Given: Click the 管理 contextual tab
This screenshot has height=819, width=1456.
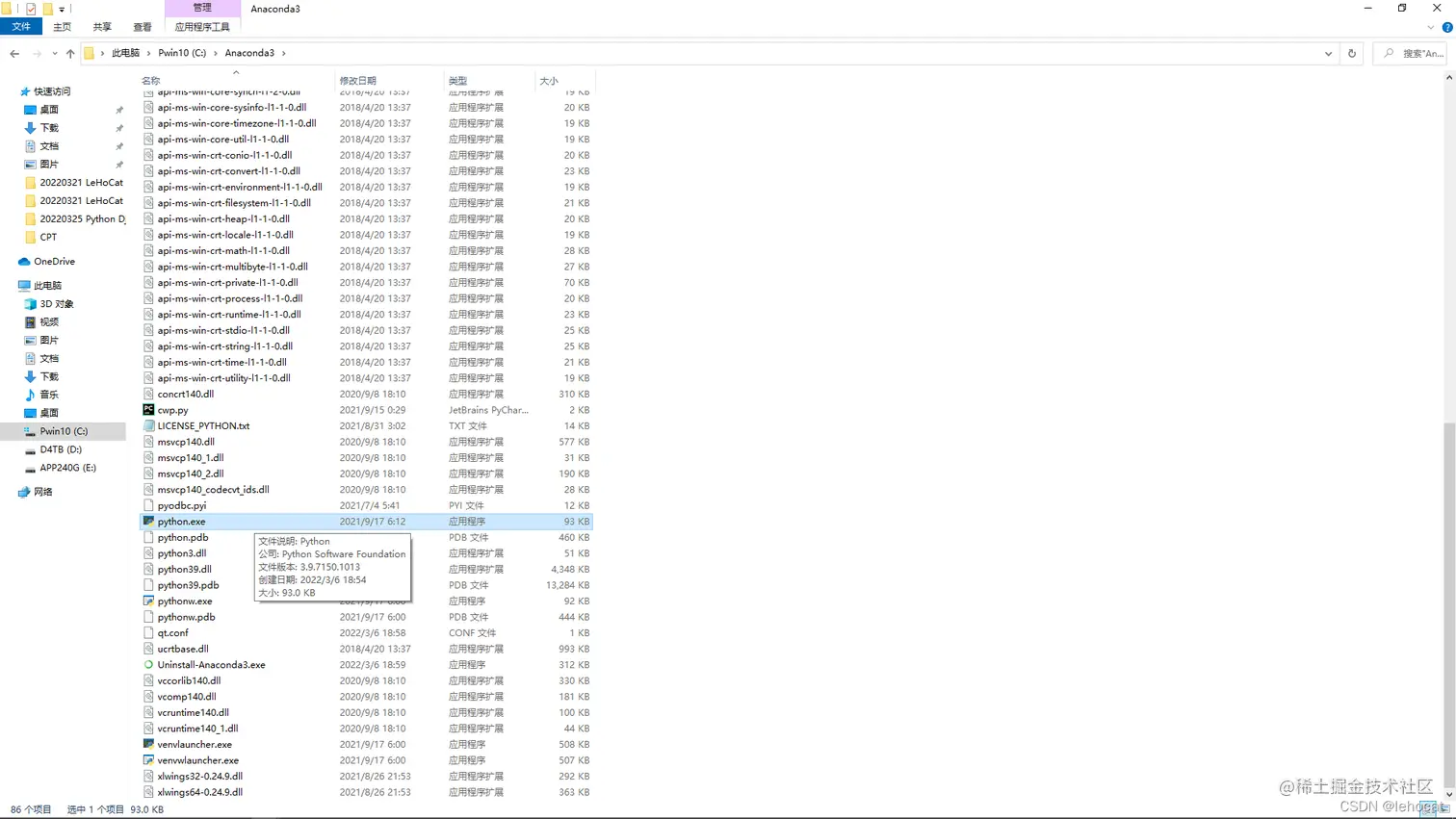Looking at the screenshot, I should point(202,8).
